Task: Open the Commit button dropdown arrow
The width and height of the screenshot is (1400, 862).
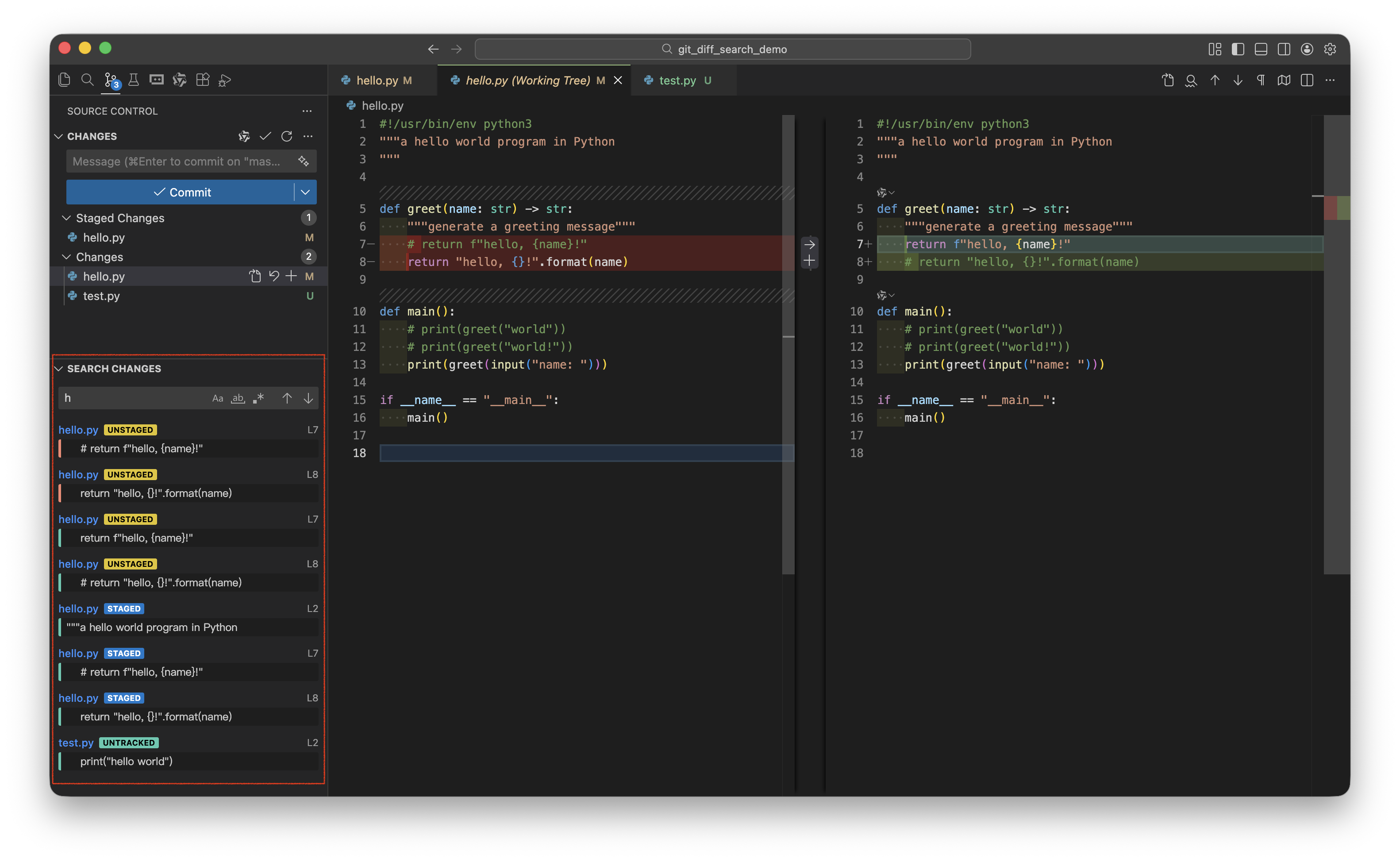Action: click(305, 192)
